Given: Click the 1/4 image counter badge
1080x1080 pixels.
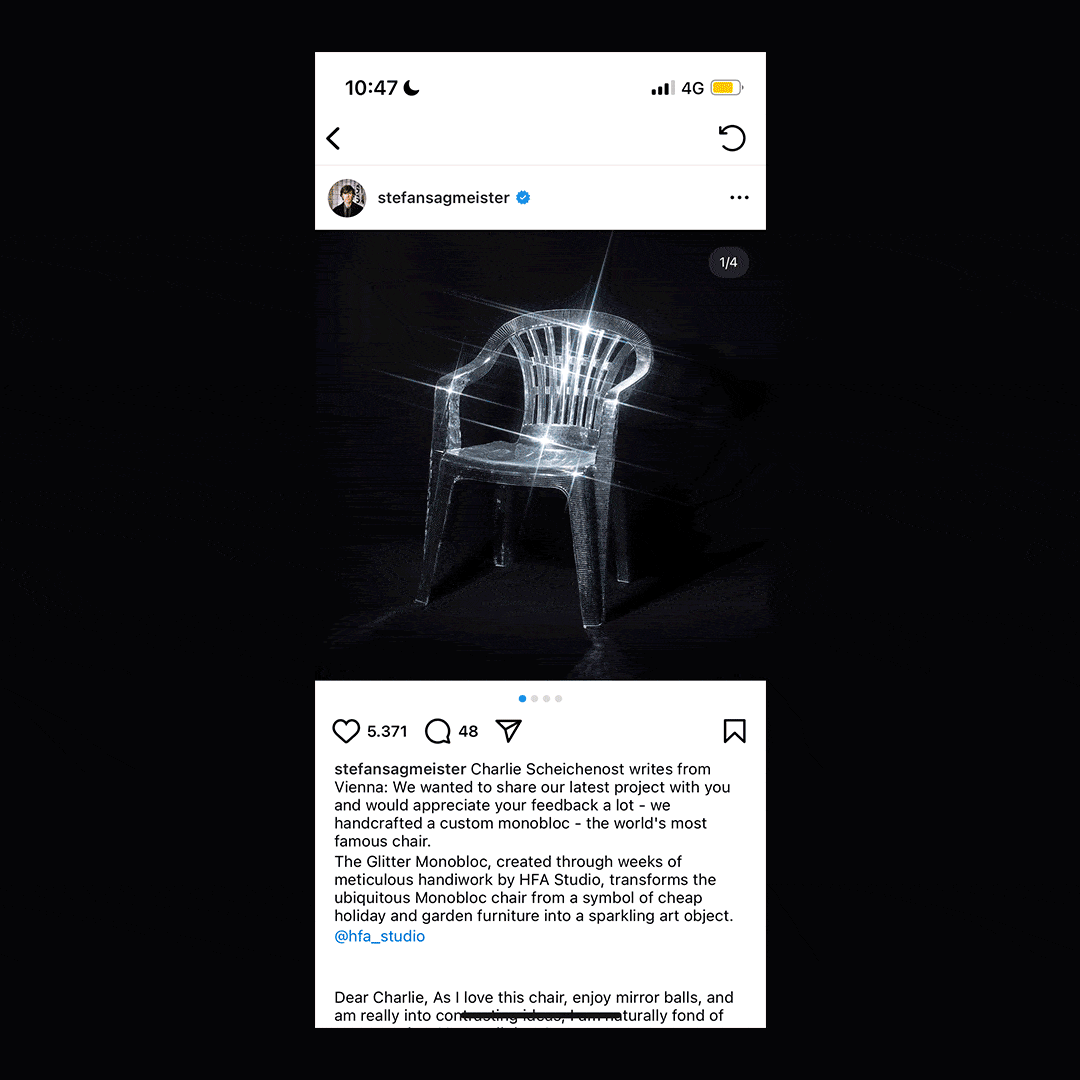Looking at the screenshot, I should click(x=728, y=262).
